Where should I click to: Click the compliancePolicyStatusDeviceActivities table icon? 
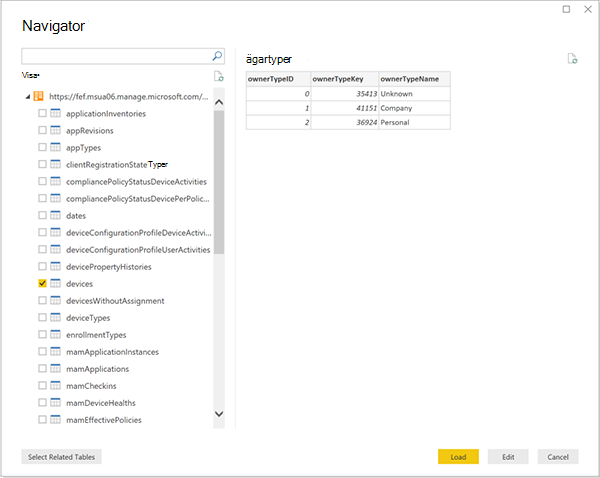[55, 181]
